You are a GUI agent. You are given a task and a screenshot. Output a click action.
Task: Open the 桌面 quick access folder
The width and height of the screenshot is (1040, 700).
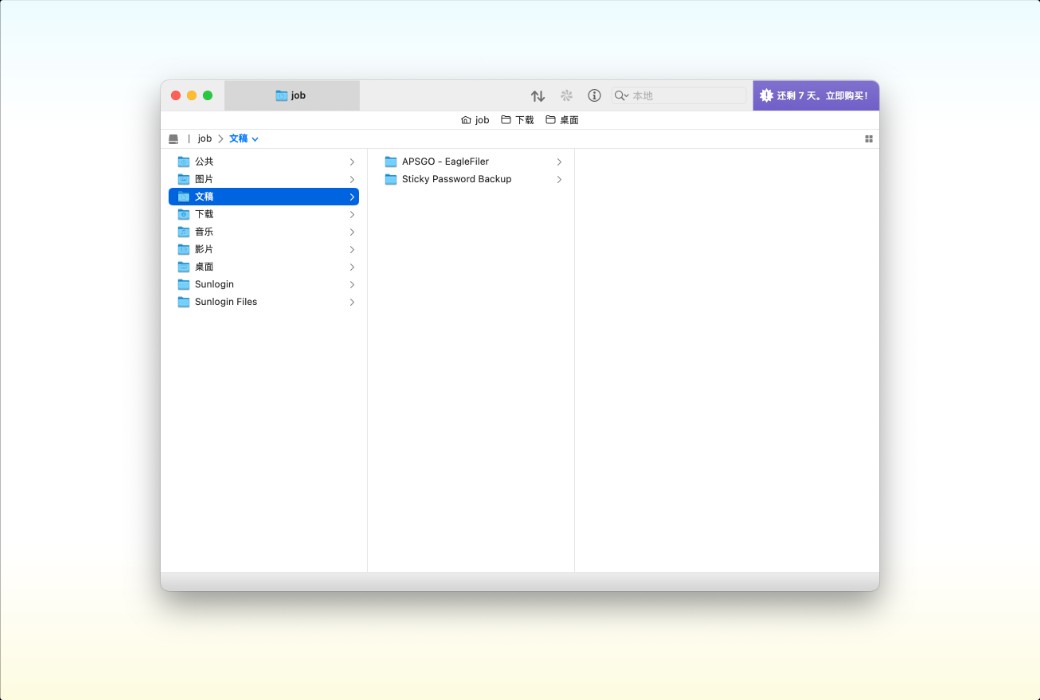(560, 118)
